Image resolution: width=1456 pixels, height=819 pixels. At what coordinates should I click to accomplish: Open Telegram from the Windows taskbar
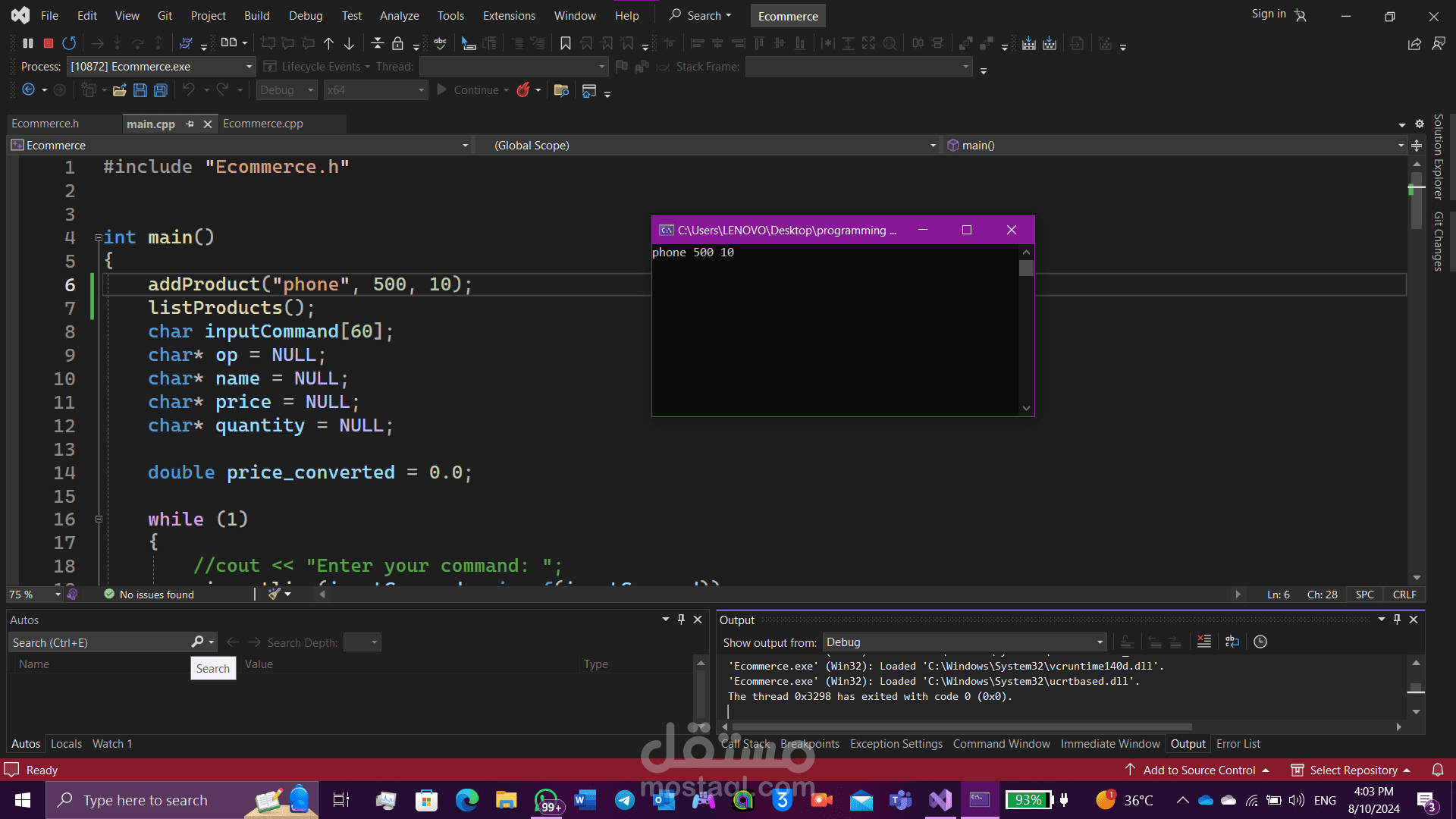pos(624,800)
